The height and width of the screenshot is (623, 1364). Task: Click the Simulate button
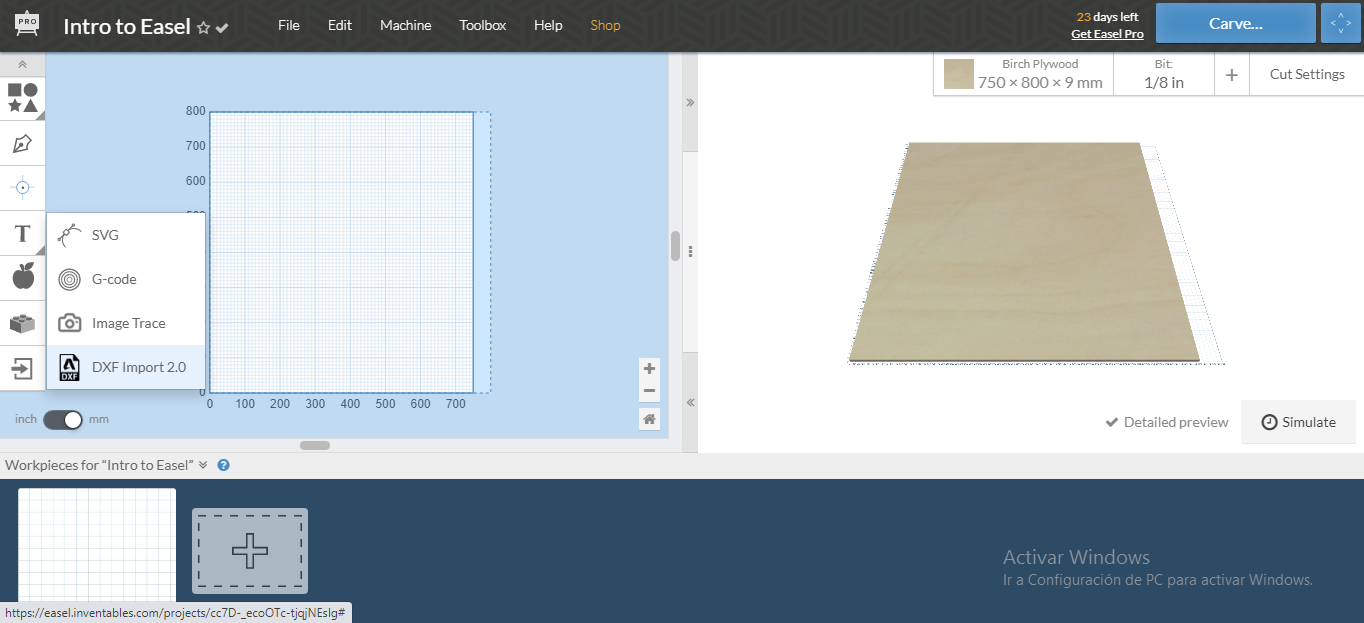[x=1298, y=422]
